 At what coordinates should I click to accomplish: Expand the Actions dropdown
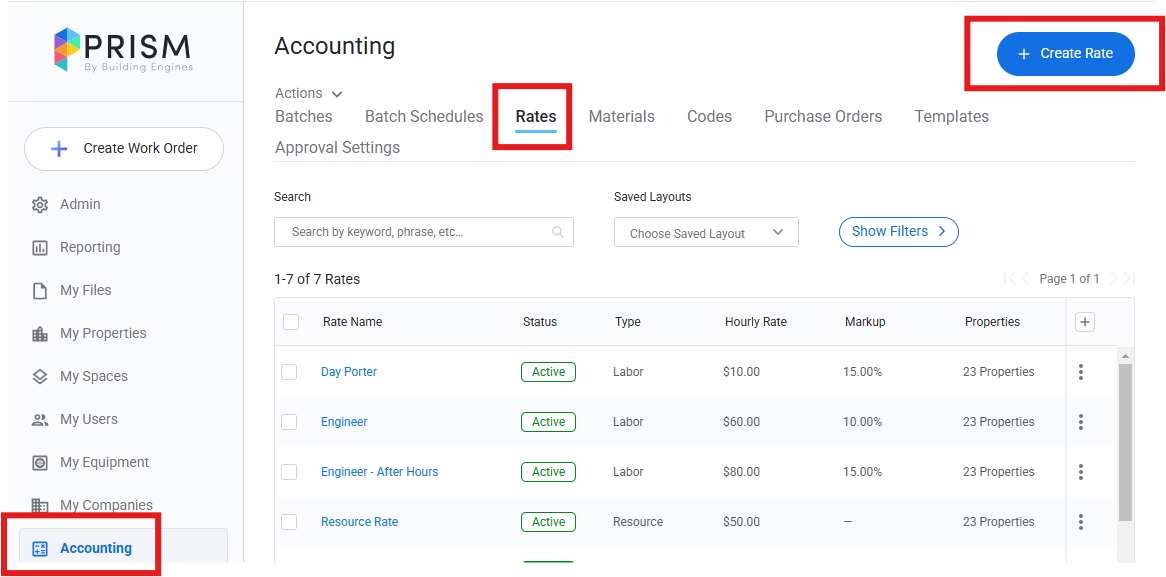point(308,93)
